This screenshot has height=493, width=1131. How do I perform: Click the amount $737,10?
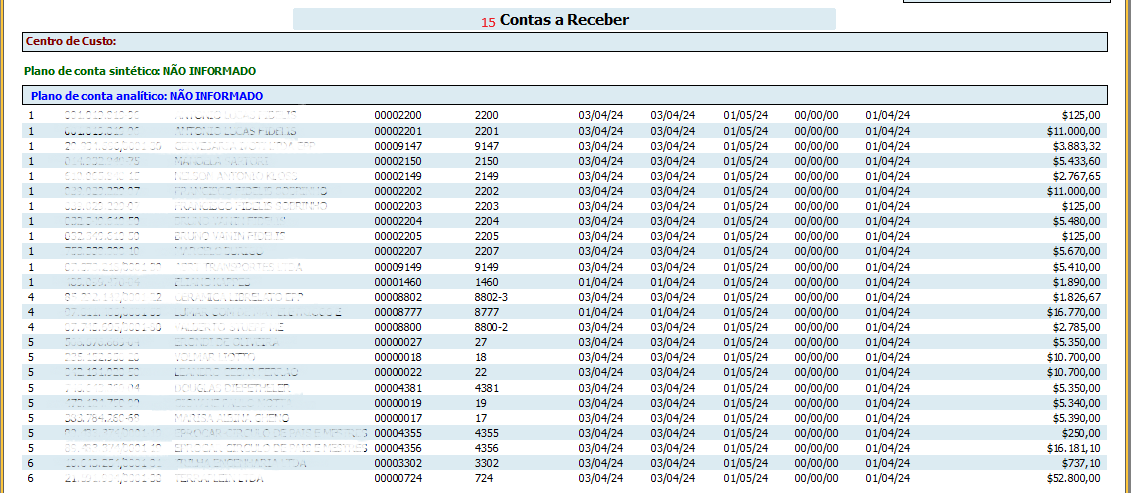[1081, 463]
